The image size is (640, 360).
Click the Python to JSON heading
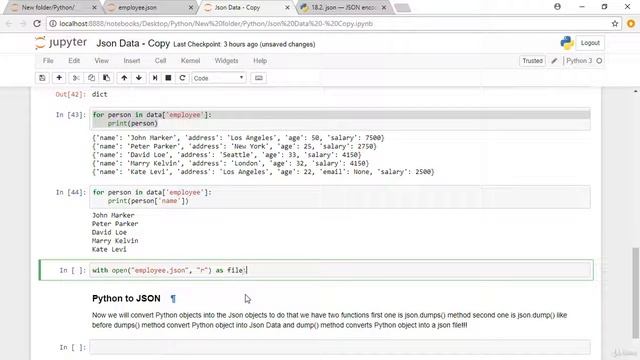pyautogui.click(x=126, y=298)
